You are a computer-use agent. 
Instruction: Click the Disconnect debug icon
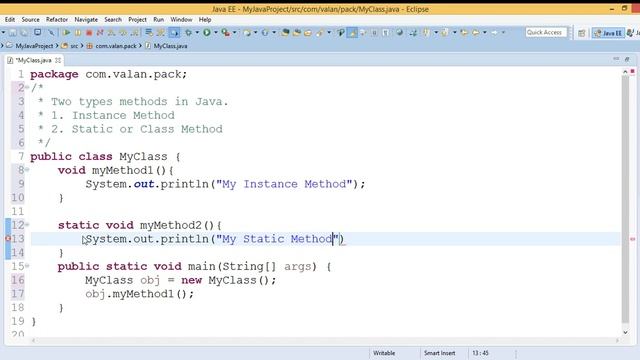pos(100,32)
